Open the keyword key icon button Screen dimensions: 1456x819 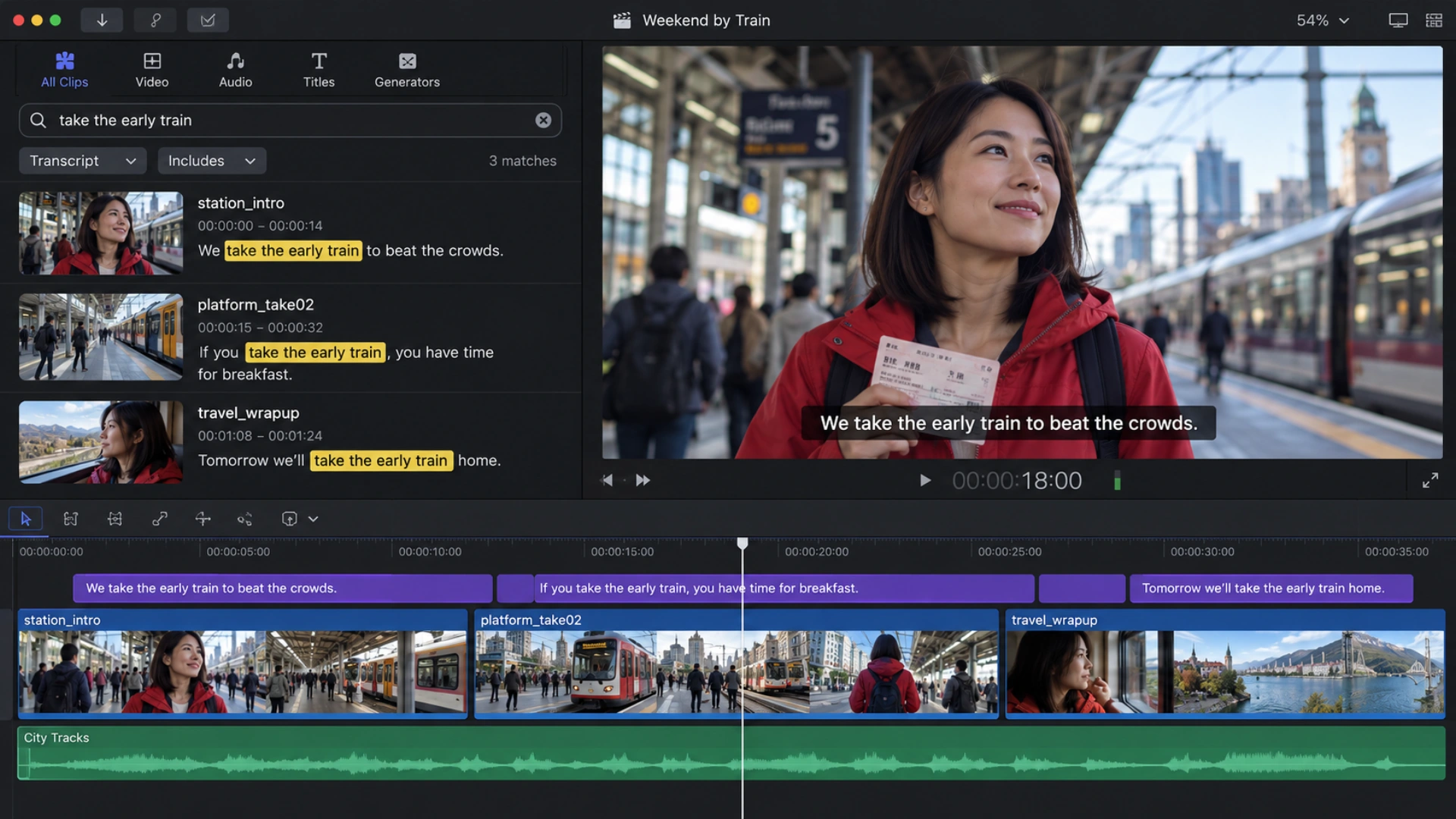(155, 20)
